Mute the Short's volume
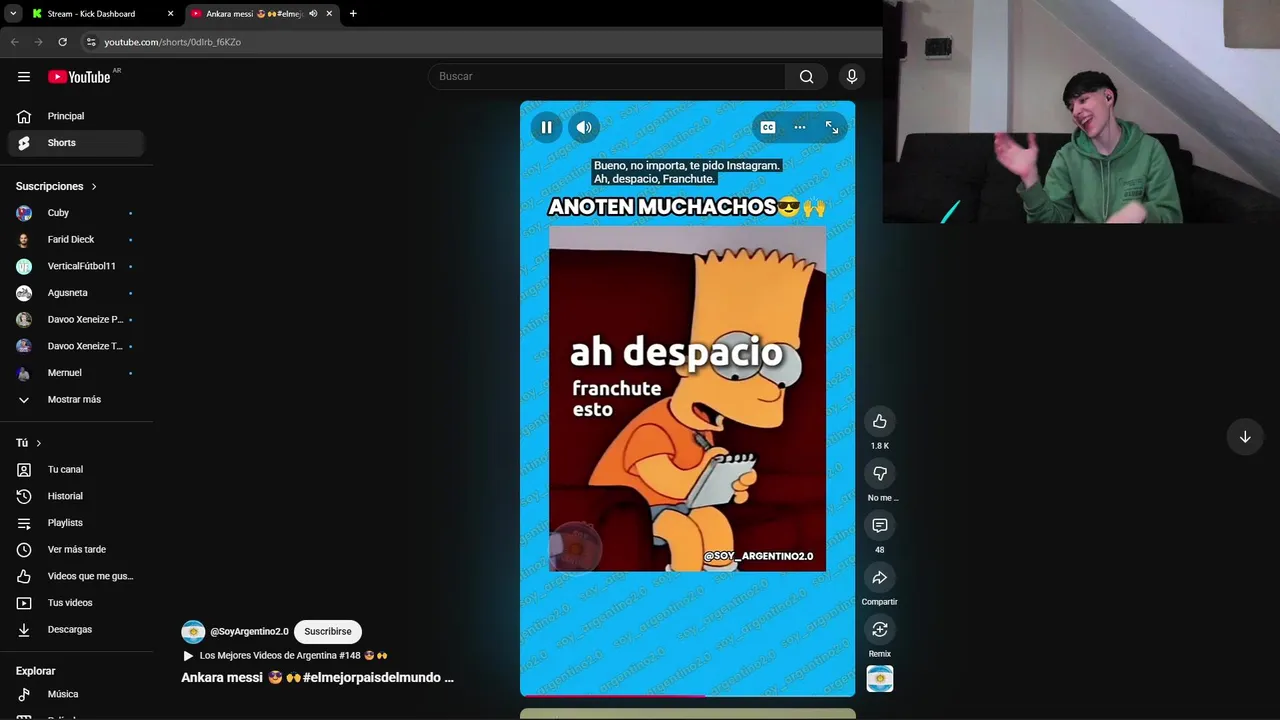This screenshot has width=1280, height=720. click(584, 127)
